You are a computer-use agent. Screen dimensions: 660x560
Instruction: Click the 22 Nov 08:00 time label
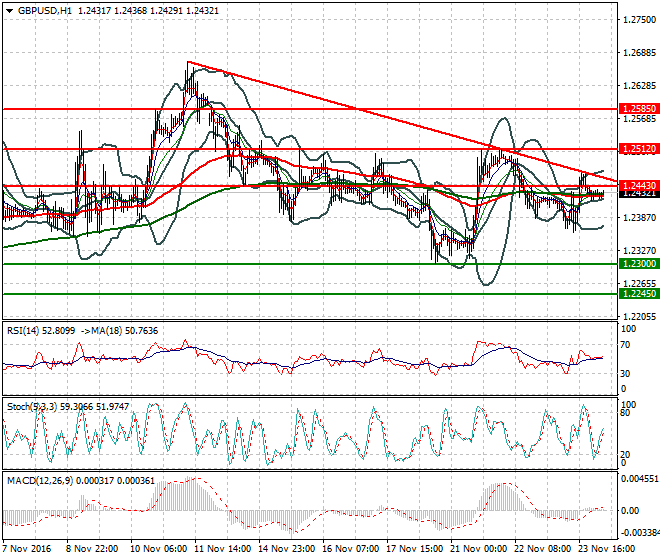pos(543,549)
